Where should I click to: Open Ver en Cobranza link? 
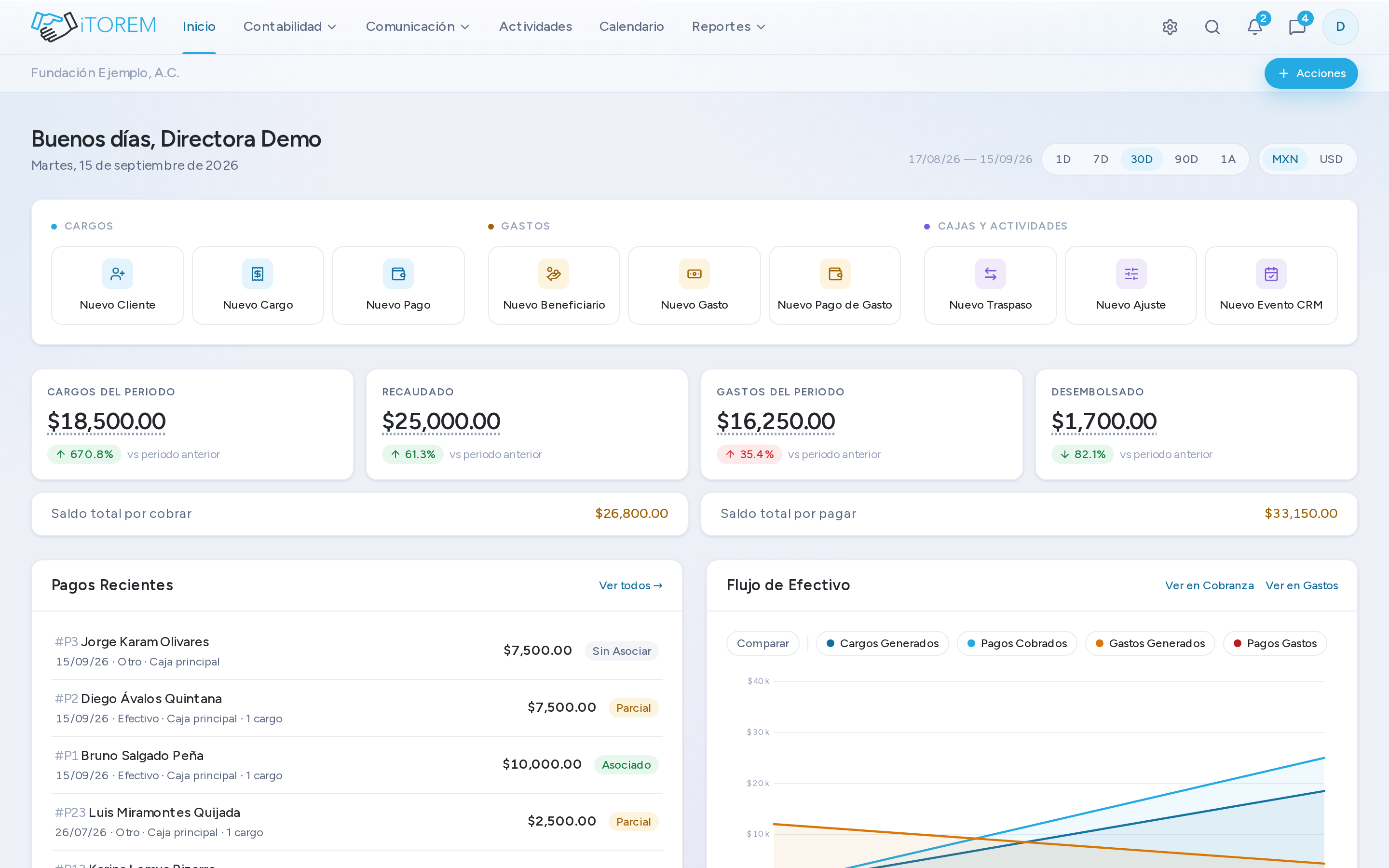click(x=1210, y=585)
